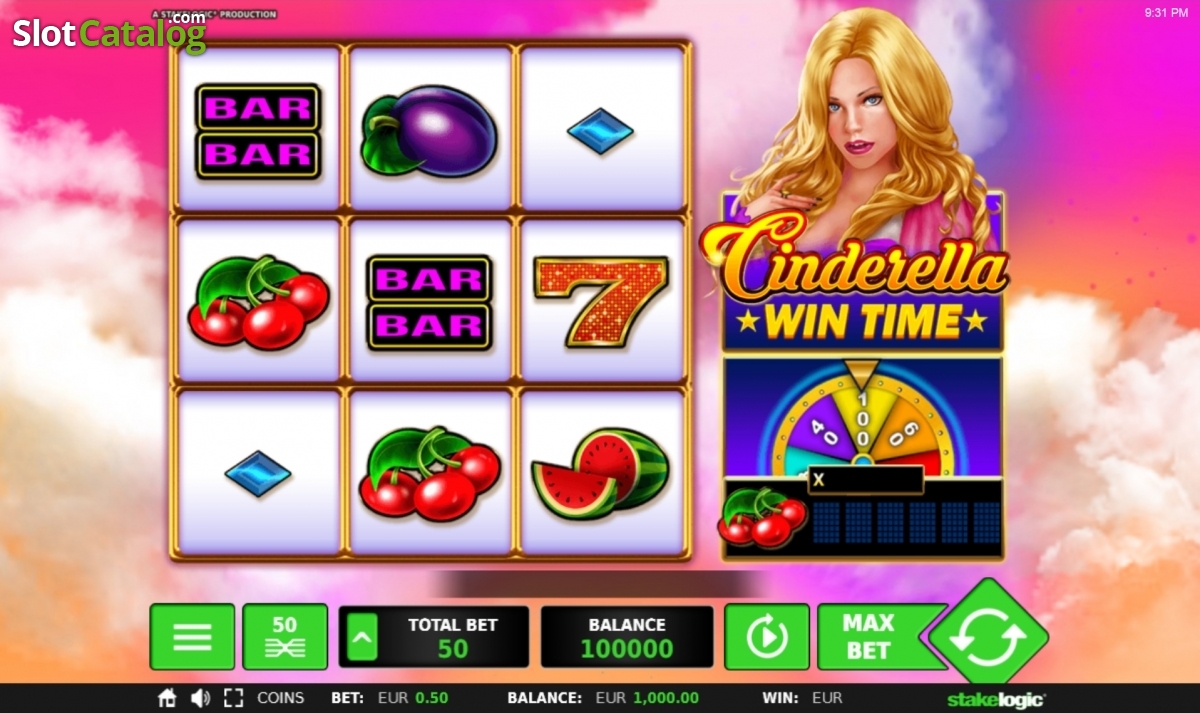The width and height of the screenshot is (1200, 713).
Task: Select the watermelon symbol
Action: point(601,474)
